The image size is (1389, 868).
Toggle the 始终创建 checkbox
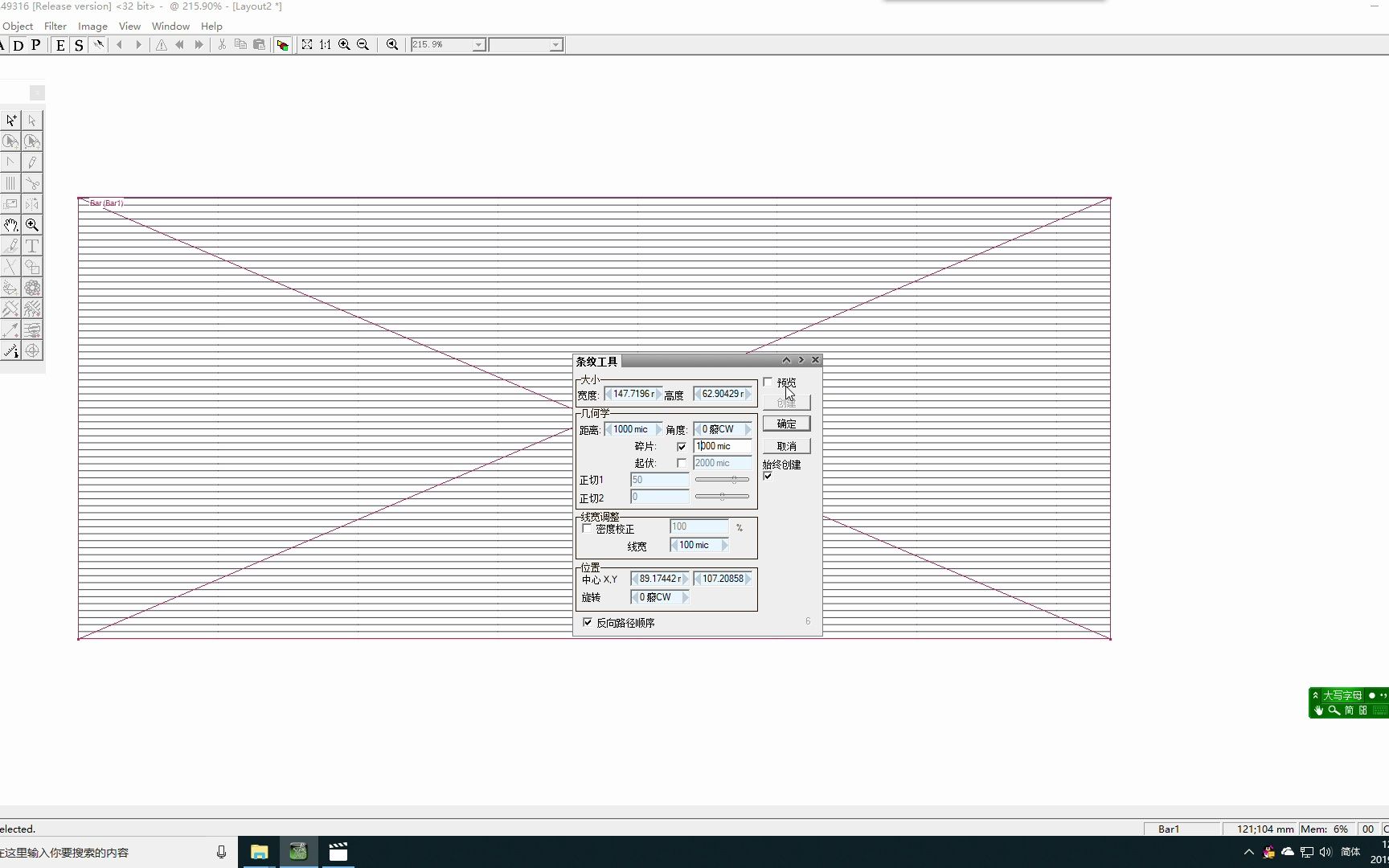[768, 477]
